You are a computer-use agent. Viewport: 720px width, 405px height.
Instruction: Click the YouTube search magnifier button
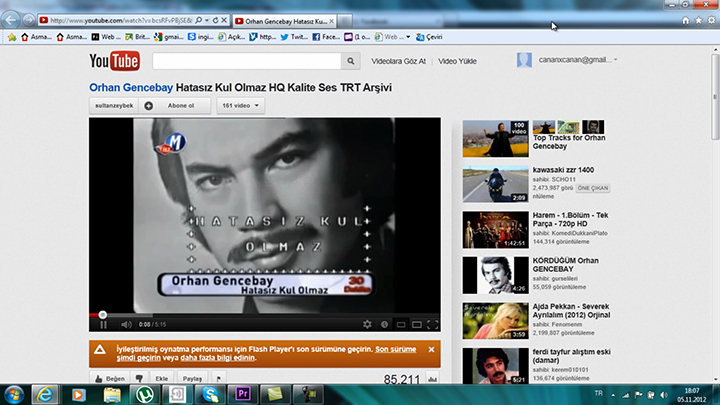click(351, 61)
